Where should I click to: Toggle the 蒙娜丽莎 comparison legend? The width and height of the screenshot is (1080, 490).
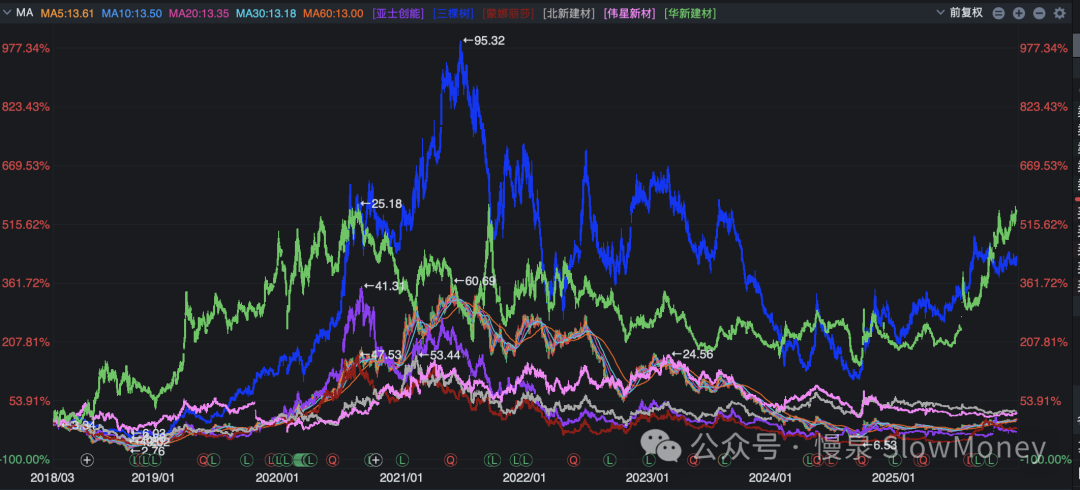coord(508,13)
